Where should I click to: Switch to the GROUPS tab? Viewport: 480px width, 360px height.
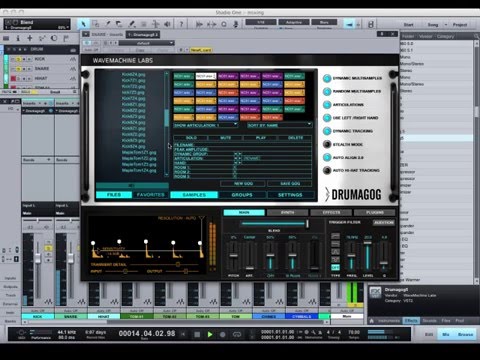click(x=242, y=195)
